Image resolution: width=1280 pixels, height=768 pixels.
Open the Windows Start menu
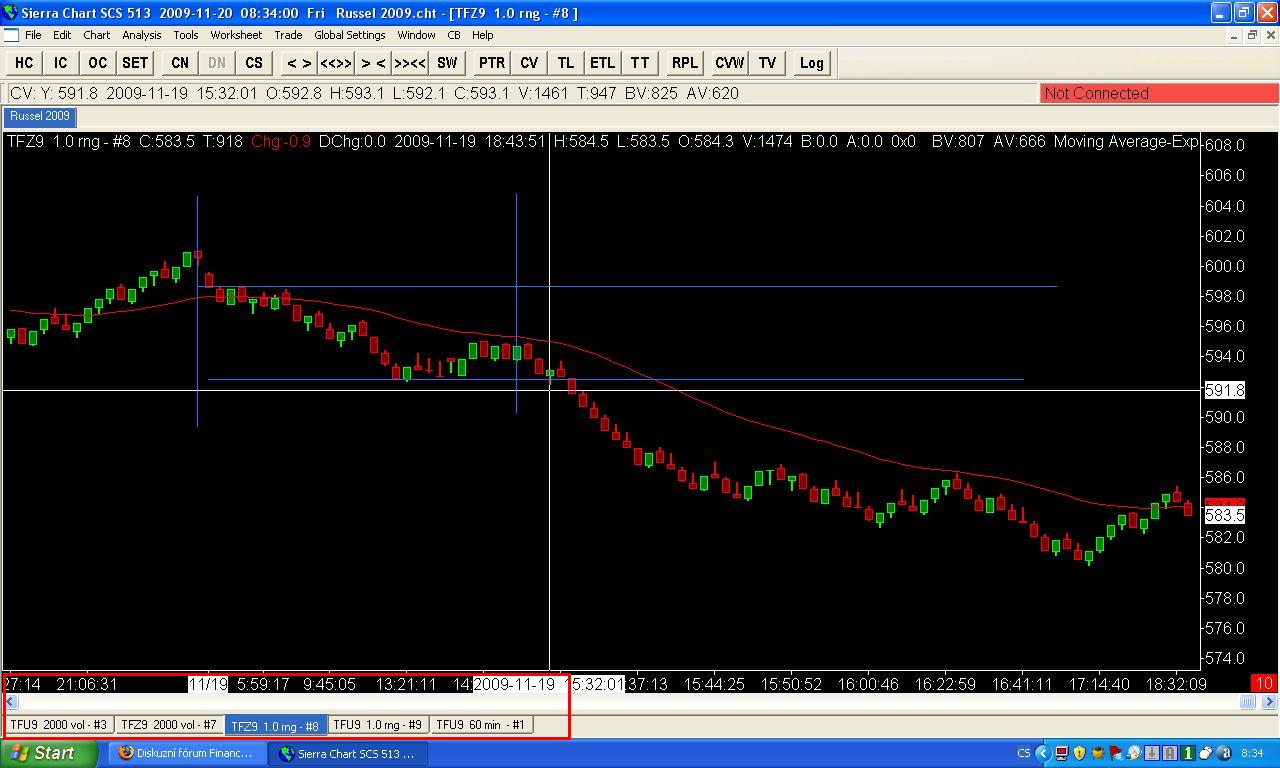coord(50,753)
